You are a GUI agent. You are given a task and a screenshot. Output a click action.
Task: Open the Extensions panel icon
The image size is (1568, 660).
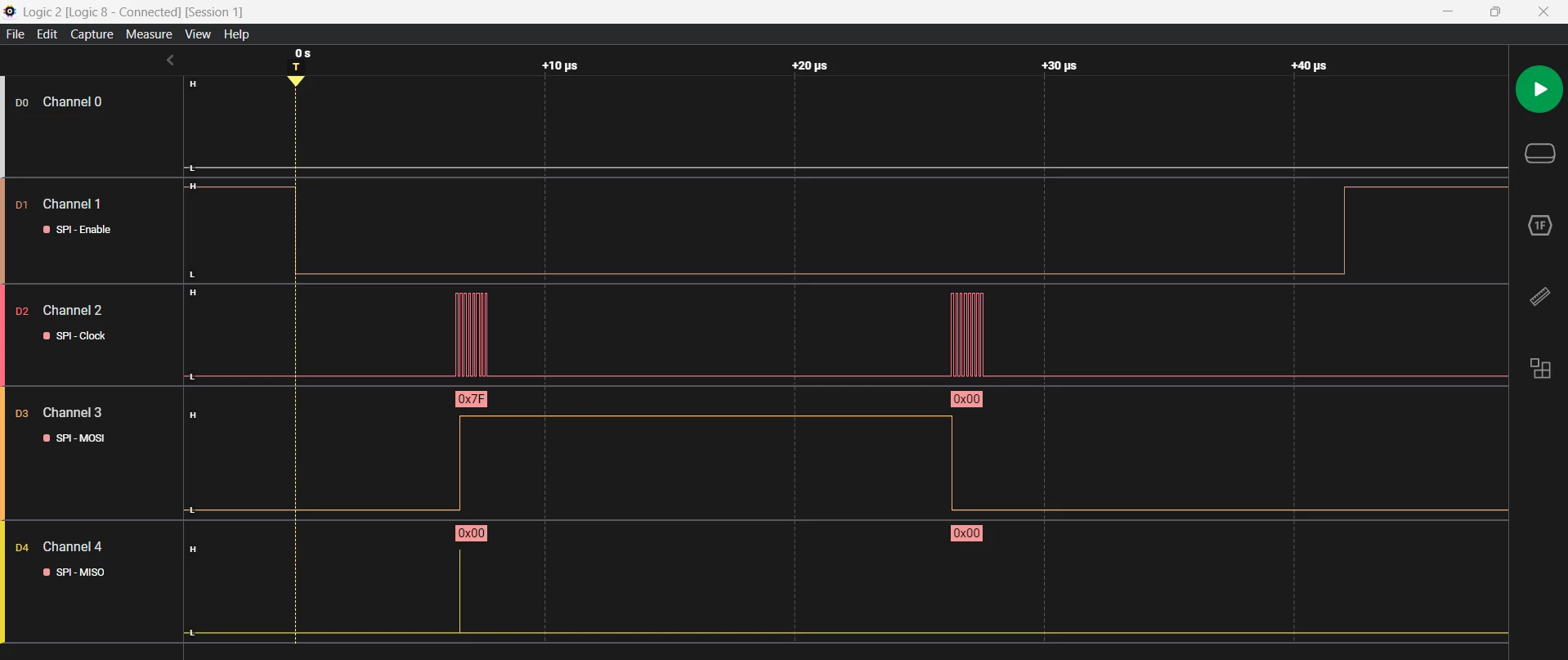tap(1540, 369)
